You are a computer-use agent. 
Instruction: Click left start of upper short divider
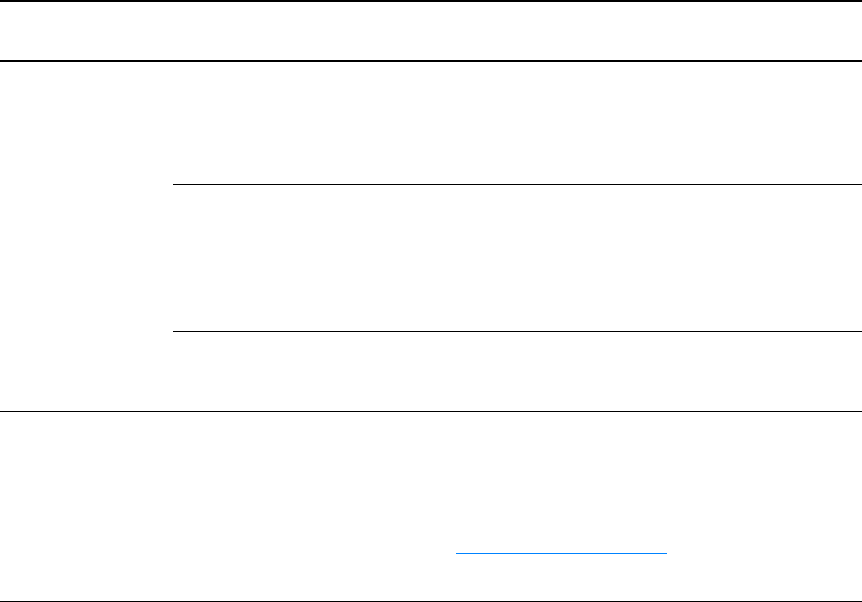175,184
